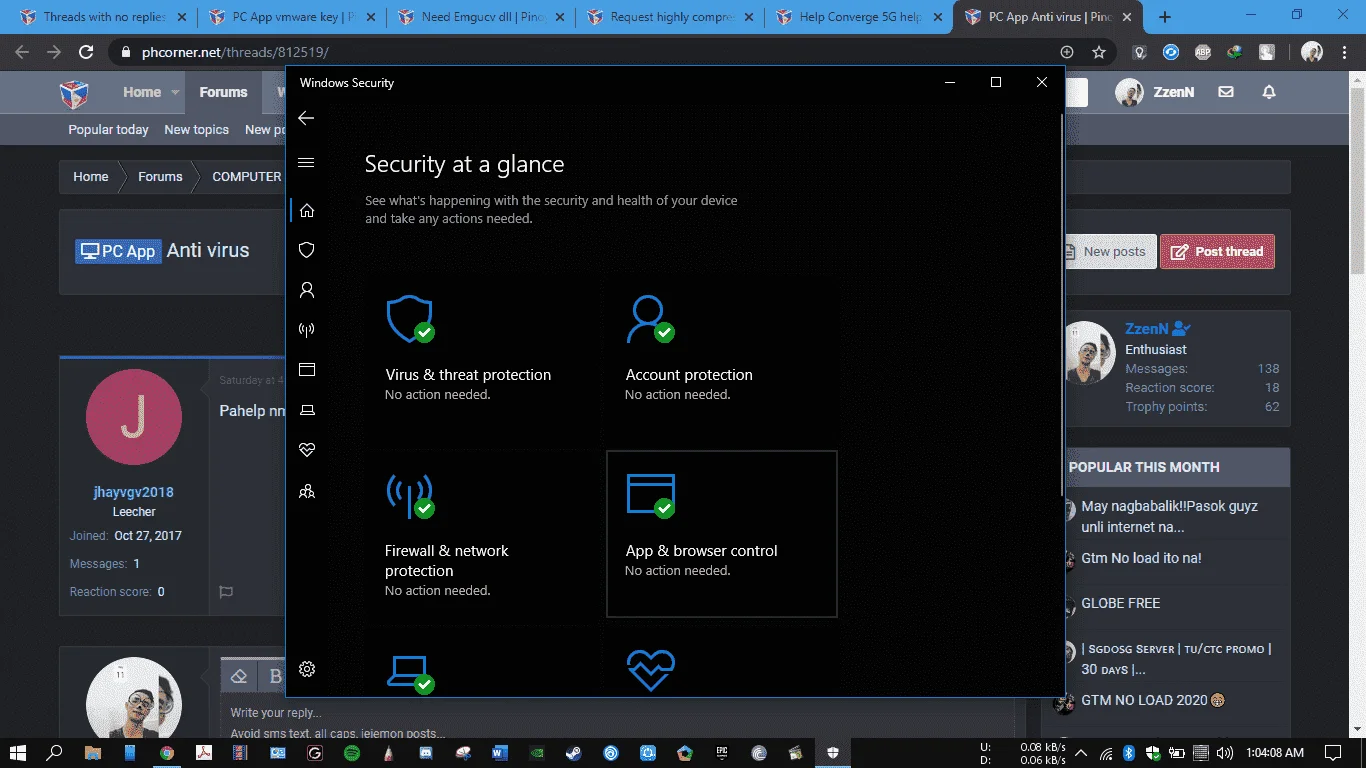The width and height of the screenshot is (1366, 768).
Task: Open Firewall & network antenna icon in sidebar
Action: 307,330
